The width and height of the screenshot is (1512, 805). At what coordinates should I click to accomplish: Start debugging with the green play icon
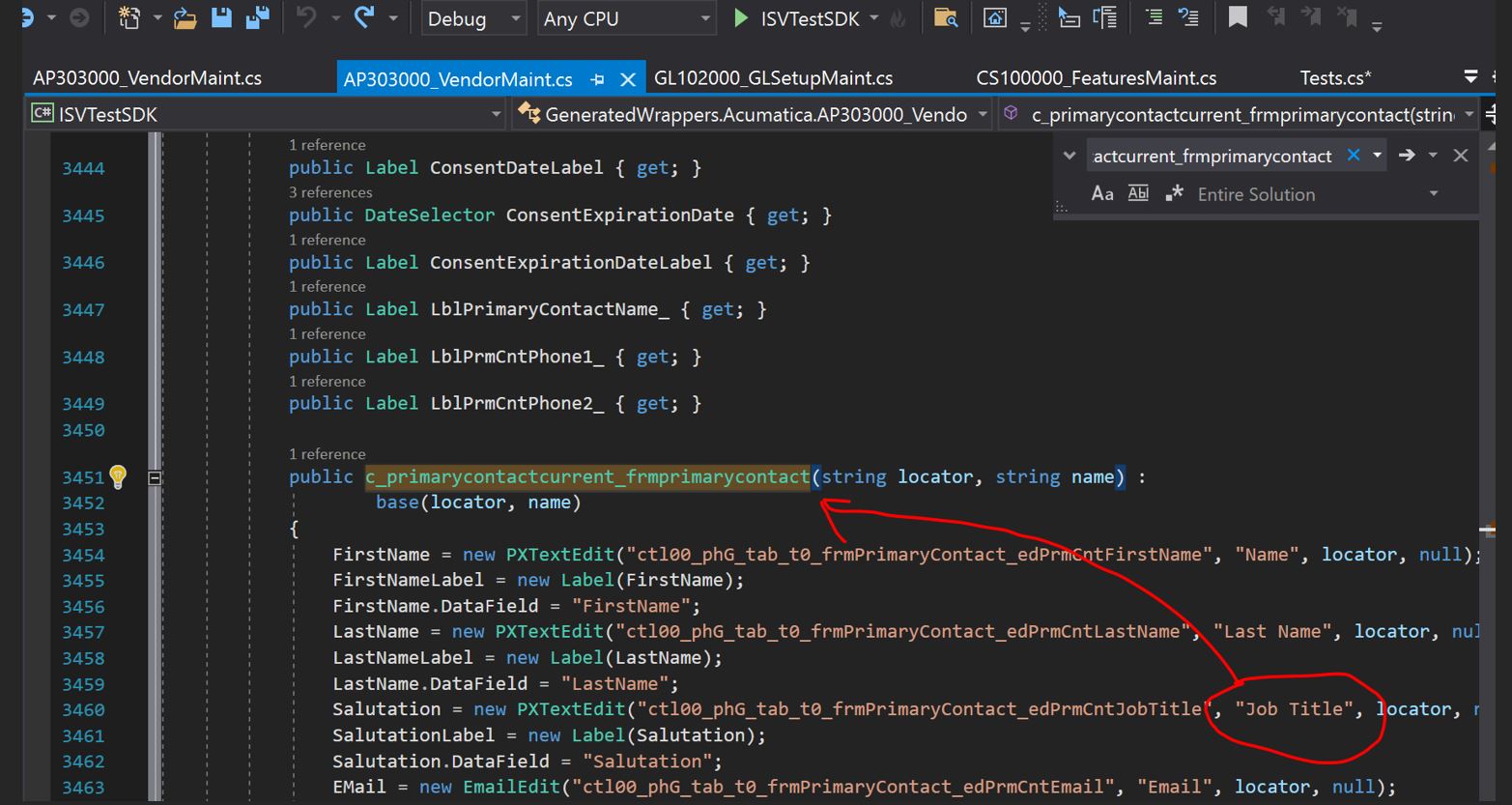click(740, 17)
